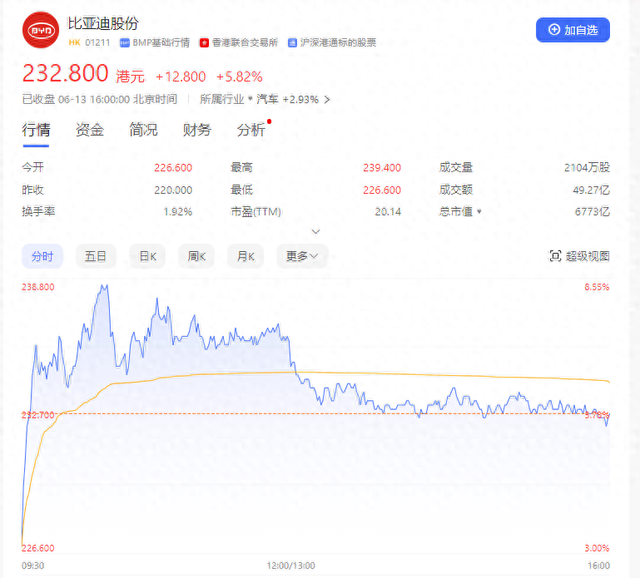Click the change value +12.800
Image resolution: width=640 pixels, height=578 pixels.
point(180,77)
